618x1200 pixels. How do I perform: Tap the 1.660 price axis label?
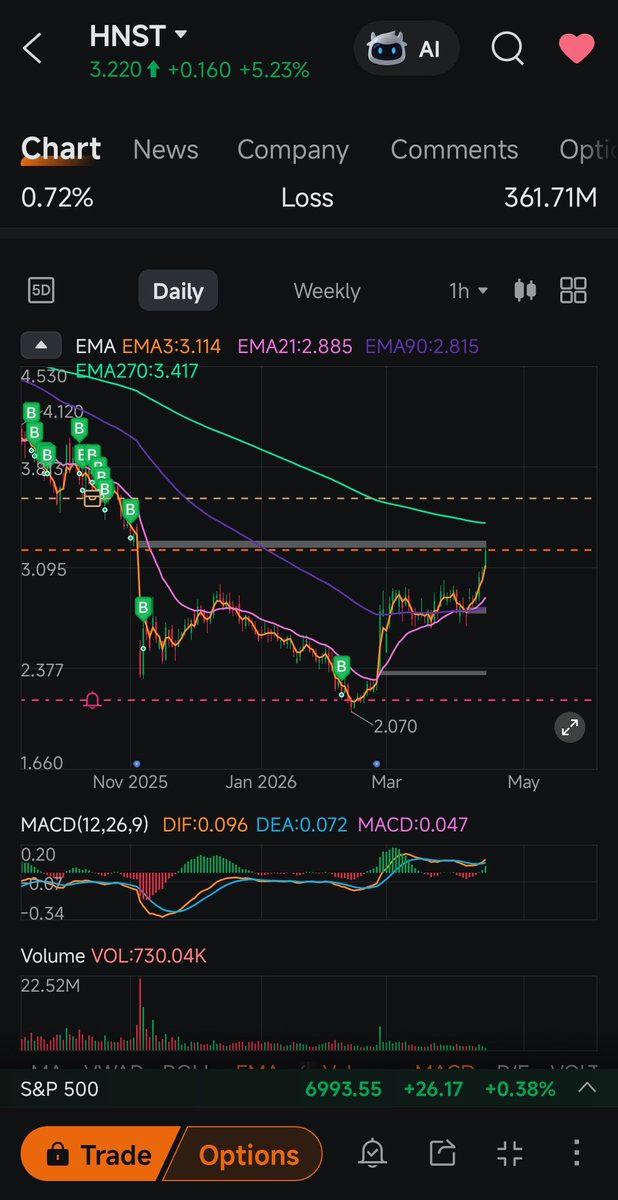tap(42, 763)
